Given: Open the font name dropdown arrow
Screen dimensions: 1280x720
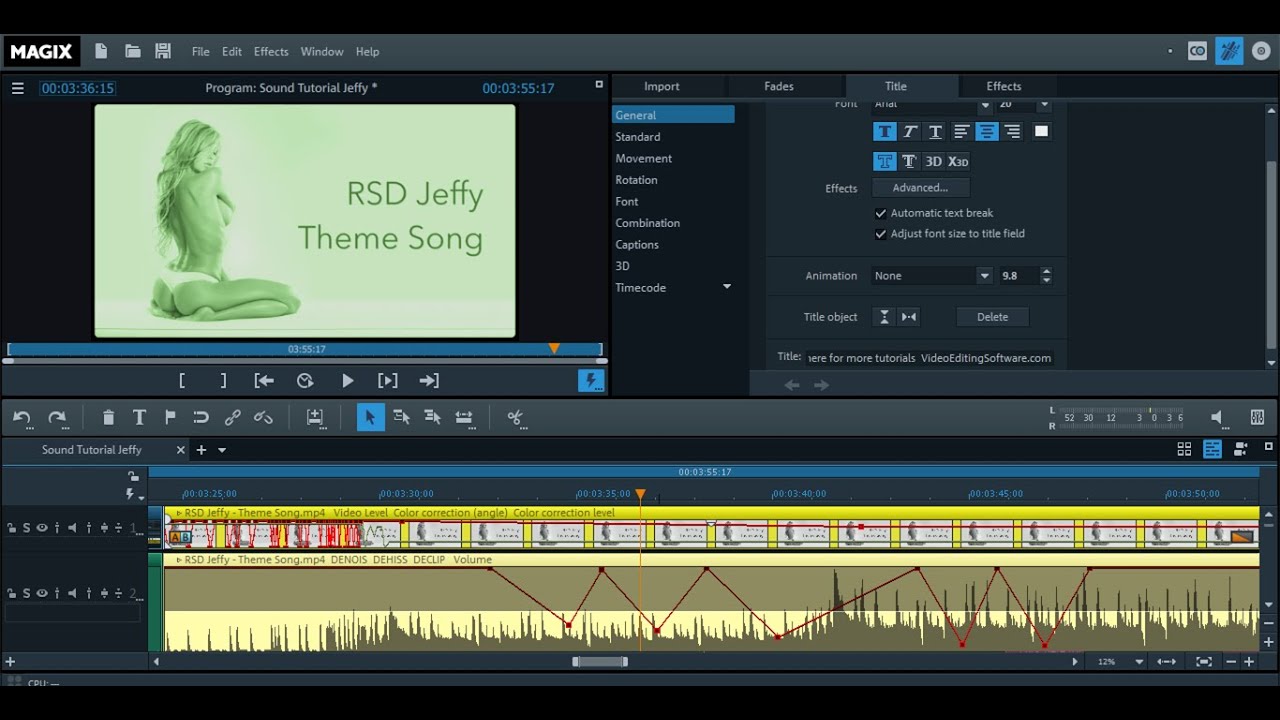Looking at the screenshot, I should click(x=985, y=104).
